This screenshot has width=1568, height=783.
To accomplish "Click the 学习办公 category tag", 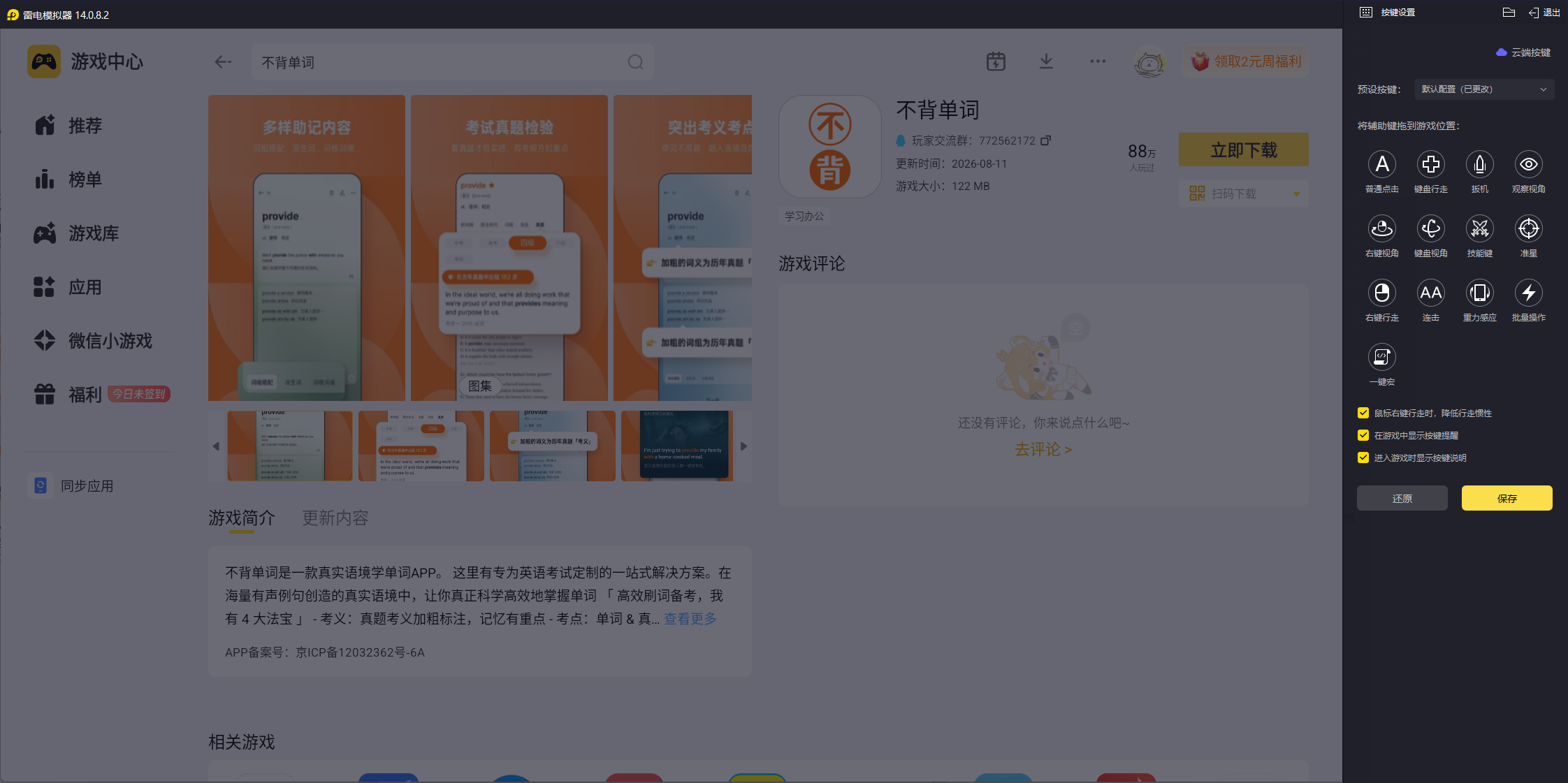I will [x=804, y=217].
